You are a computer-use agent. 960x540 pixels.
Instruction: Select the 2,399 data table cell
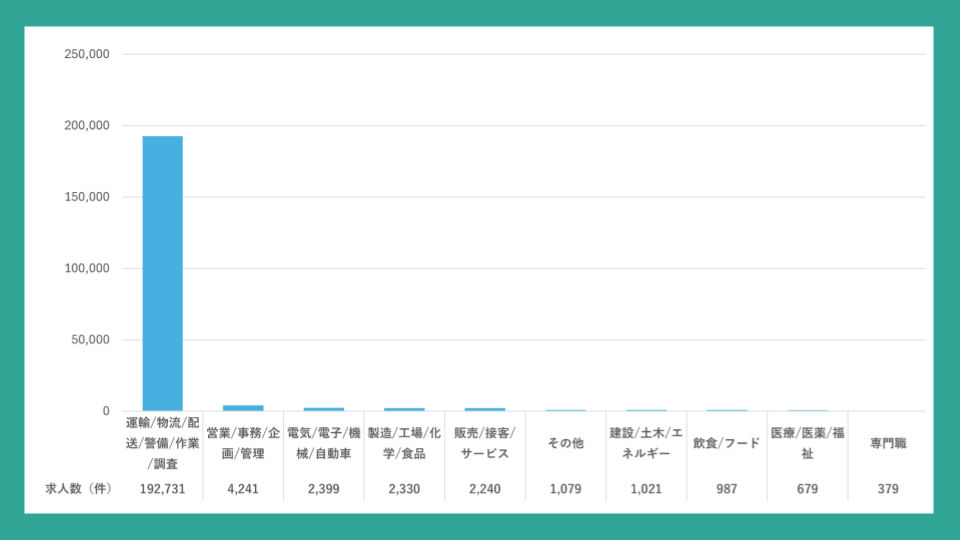click(324, 489)
